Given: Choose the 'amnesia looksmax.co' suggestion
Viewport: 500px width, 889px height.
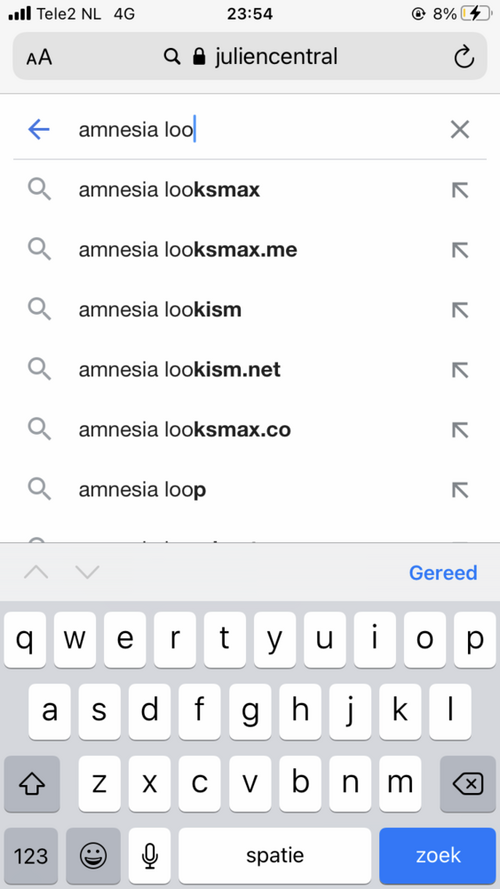Looking at the screenshot, I should click(184, 430).
